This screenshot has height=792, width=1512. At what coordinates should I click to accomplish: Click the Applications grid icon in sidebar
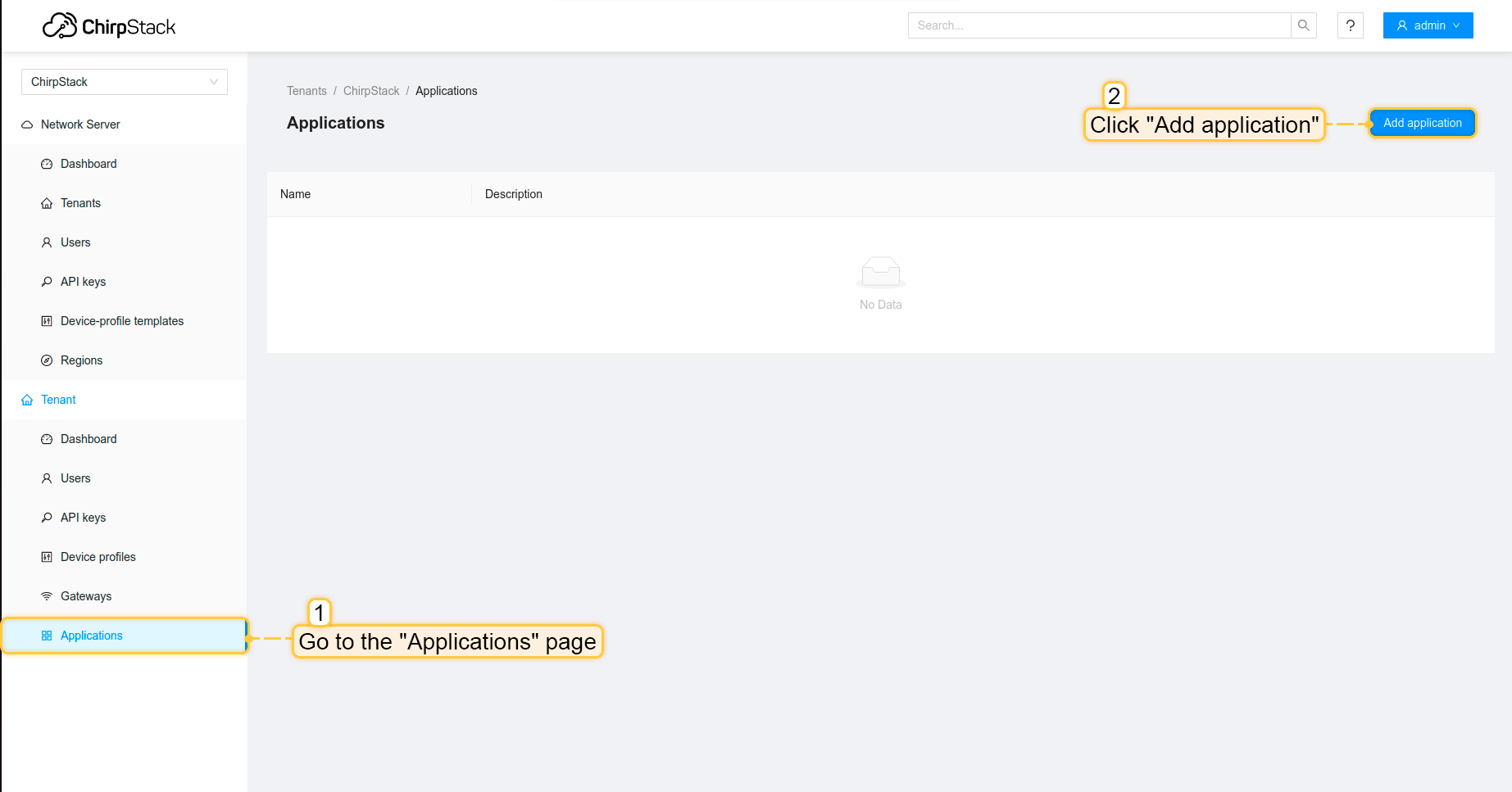[x=47, y=636]
